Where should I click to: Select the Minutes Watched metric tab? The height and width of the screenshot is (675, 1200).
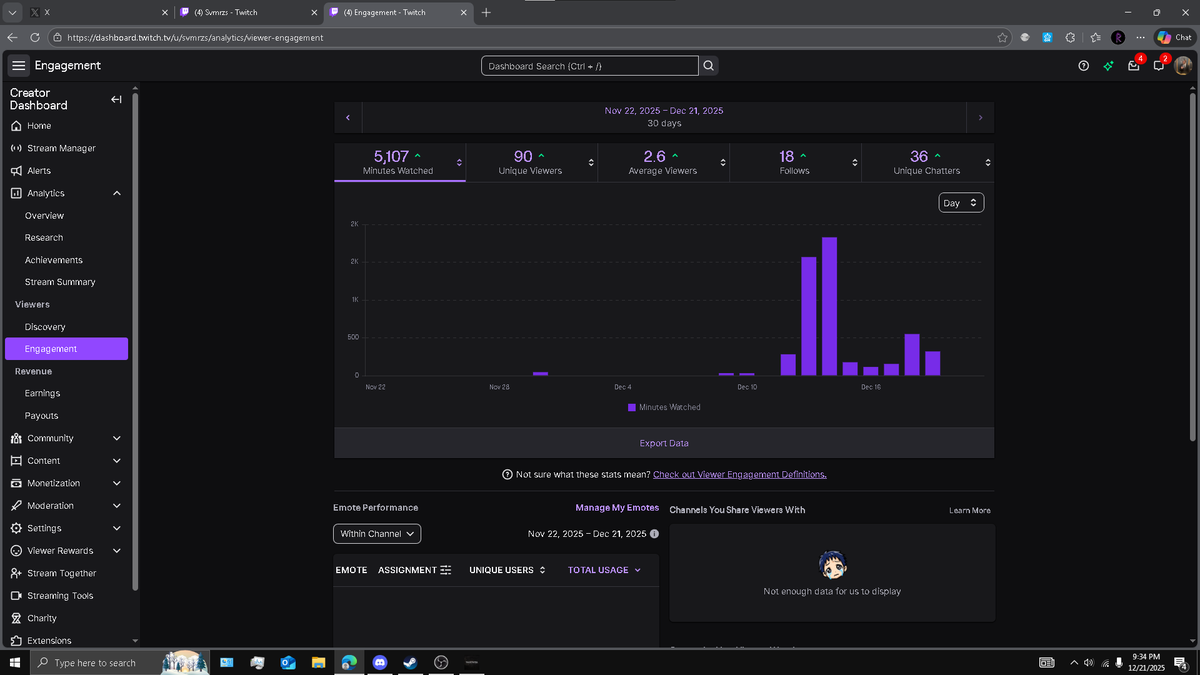click(x=400, y=162)
